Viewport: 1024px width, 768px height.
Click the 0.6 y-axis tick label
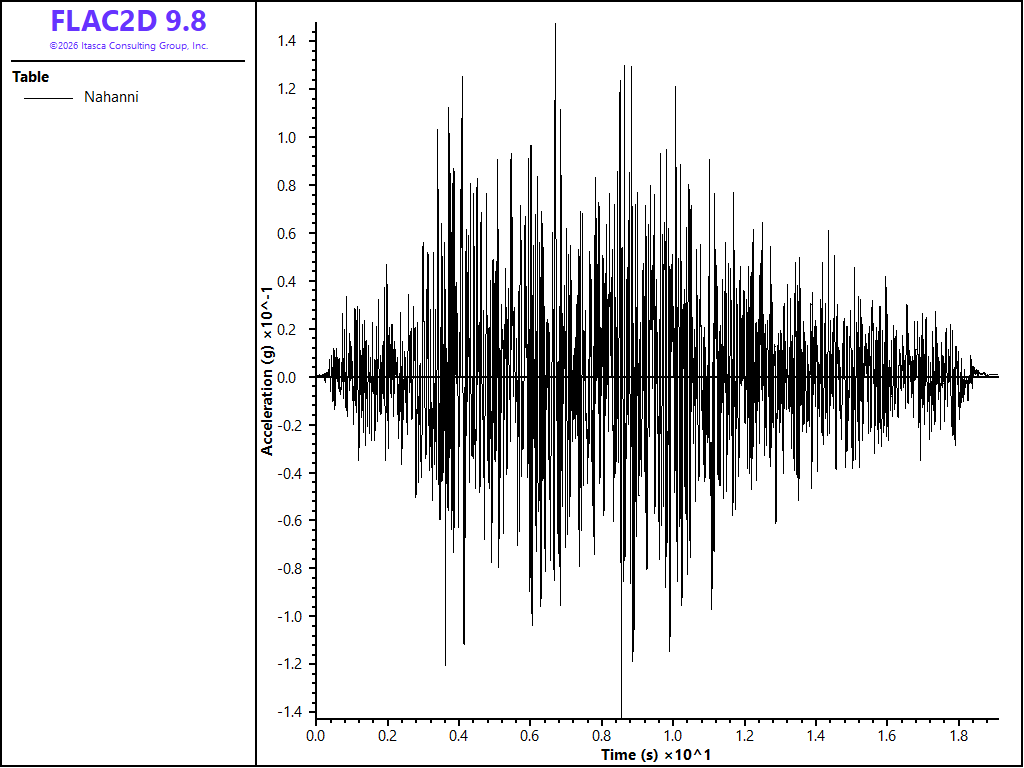point(287,233)
